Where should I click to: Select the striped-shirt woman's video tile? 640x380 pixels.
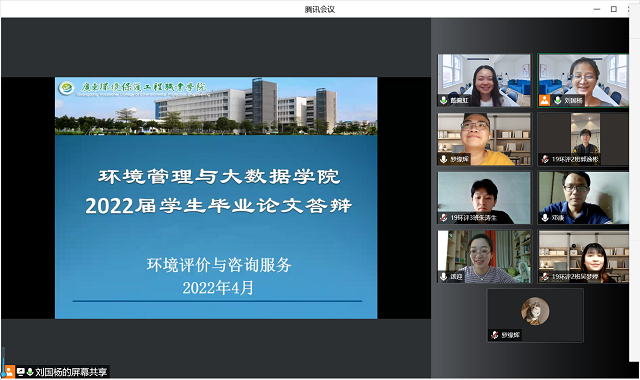484,257
